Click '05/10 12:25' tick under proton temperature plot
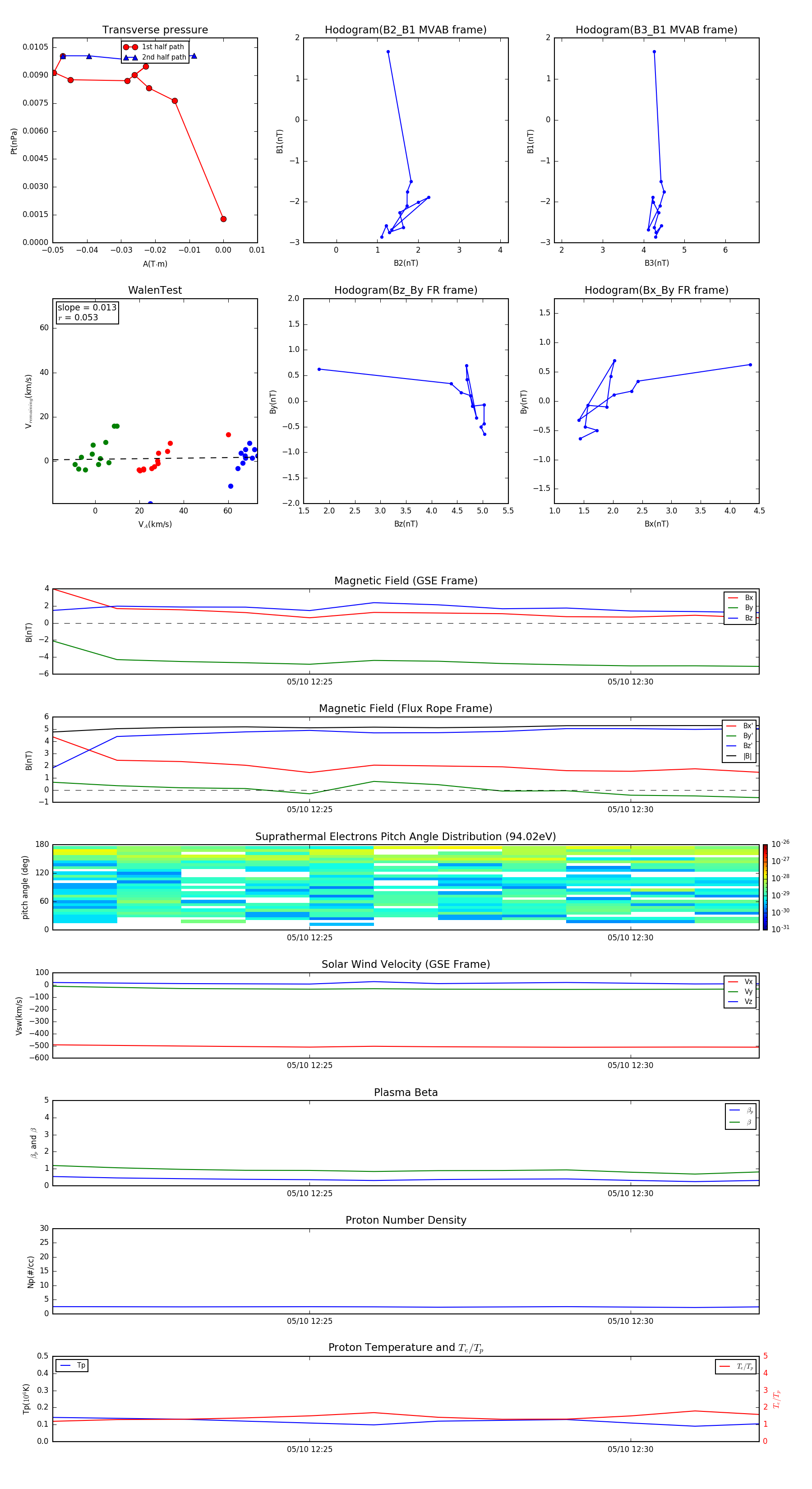812x1489 pixels. pyautogui.click(x=310, y=1449)
